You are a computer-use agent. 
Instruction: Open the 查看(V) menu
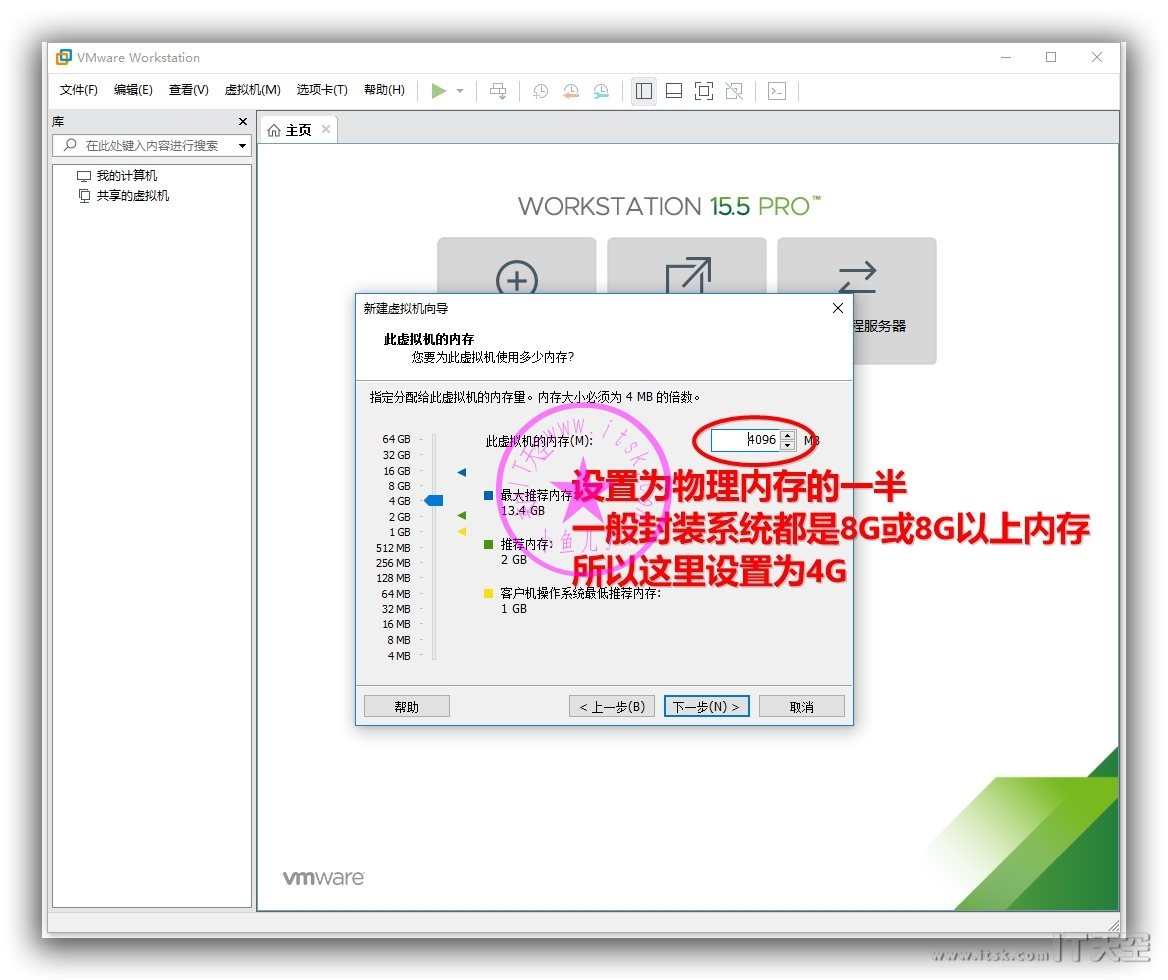pyautogui.click(x=188, y=90)
